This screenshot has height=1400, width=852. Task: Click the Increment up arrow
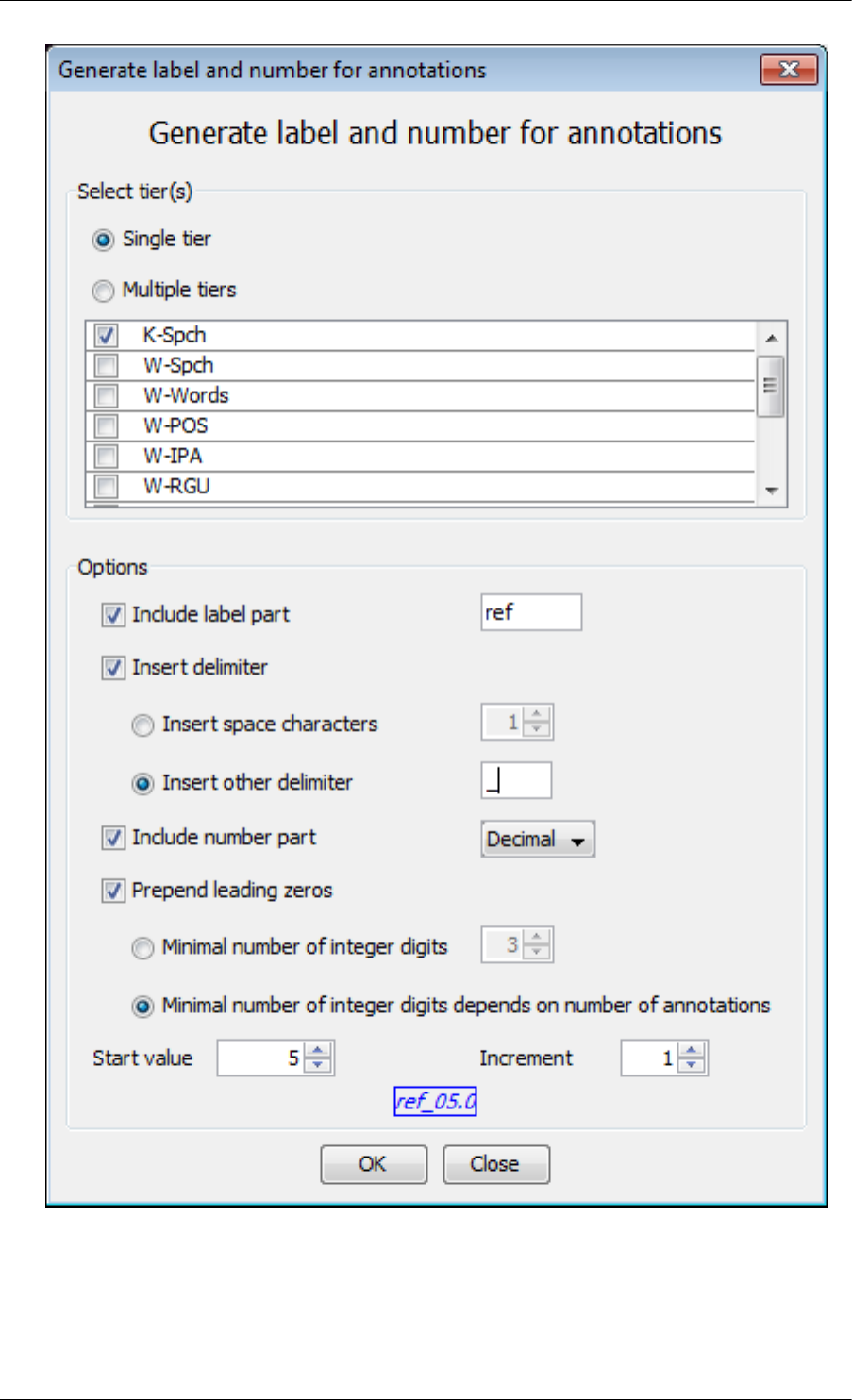pos(693,1051)
